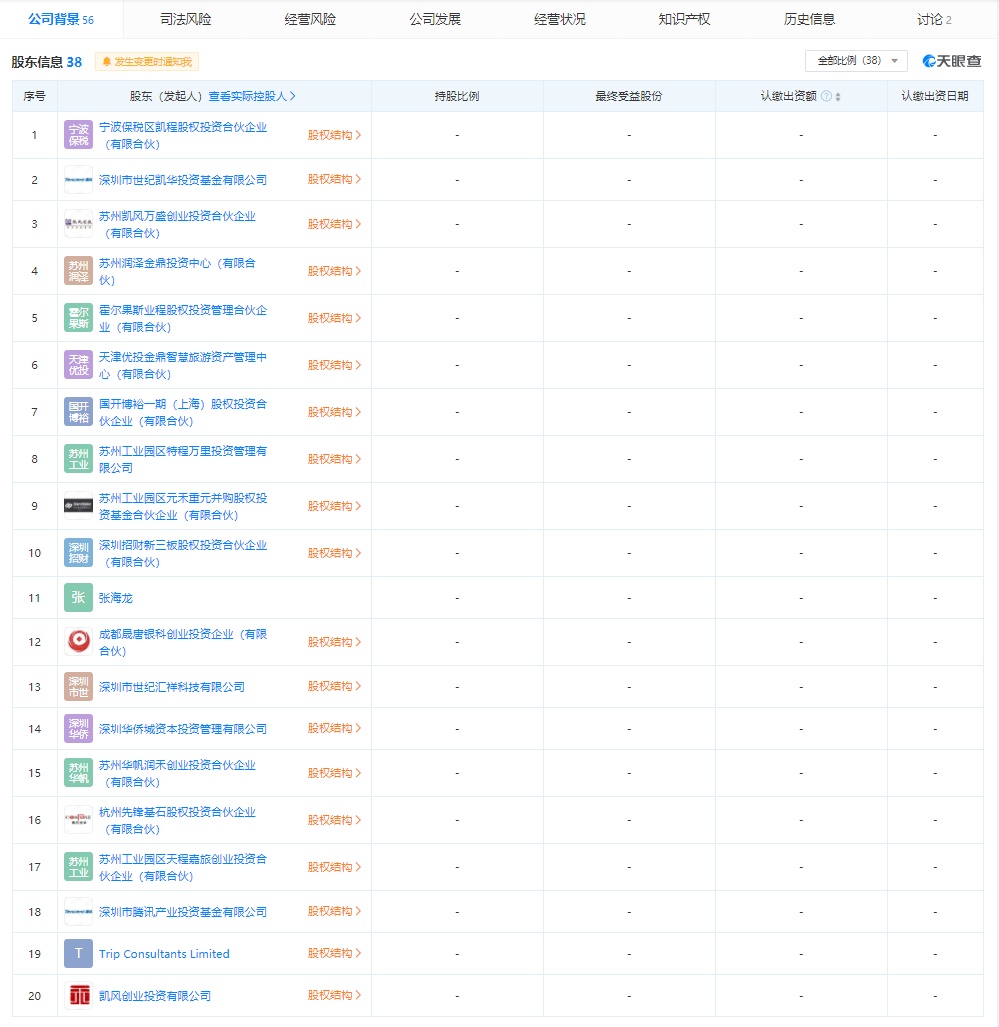Click the 凯风创业投资 red logo
Screen dimensions: 999x1027
78,996
